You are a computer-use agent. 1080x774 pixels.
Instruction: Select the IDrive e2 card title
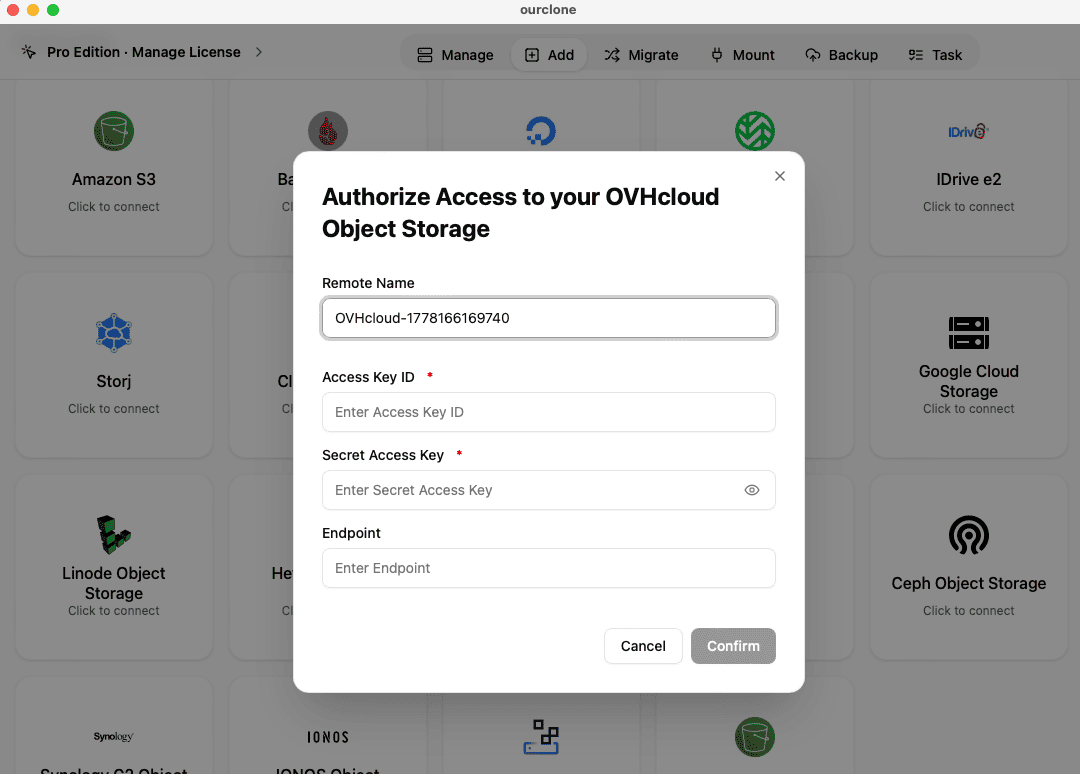[x=968, y=180]
